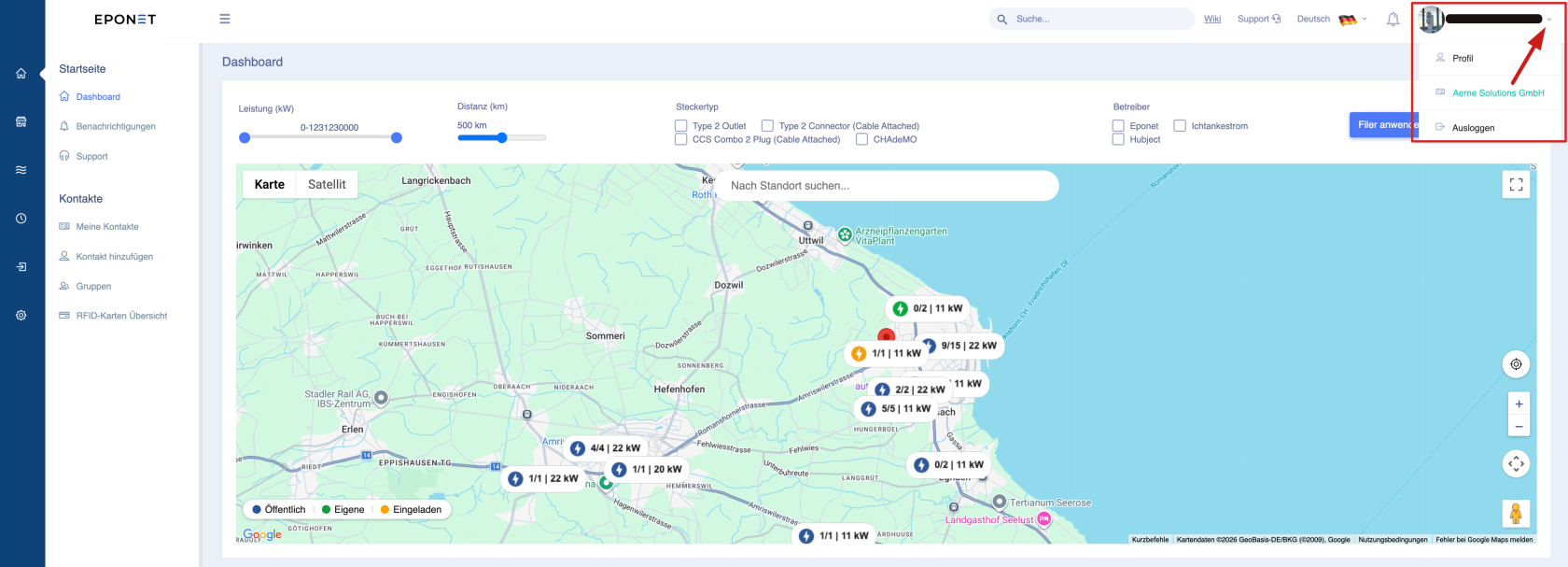Screen dimensions: 1568x567
Task: Check CCS Combo 2 Plug checkbox
Action: 681,139
